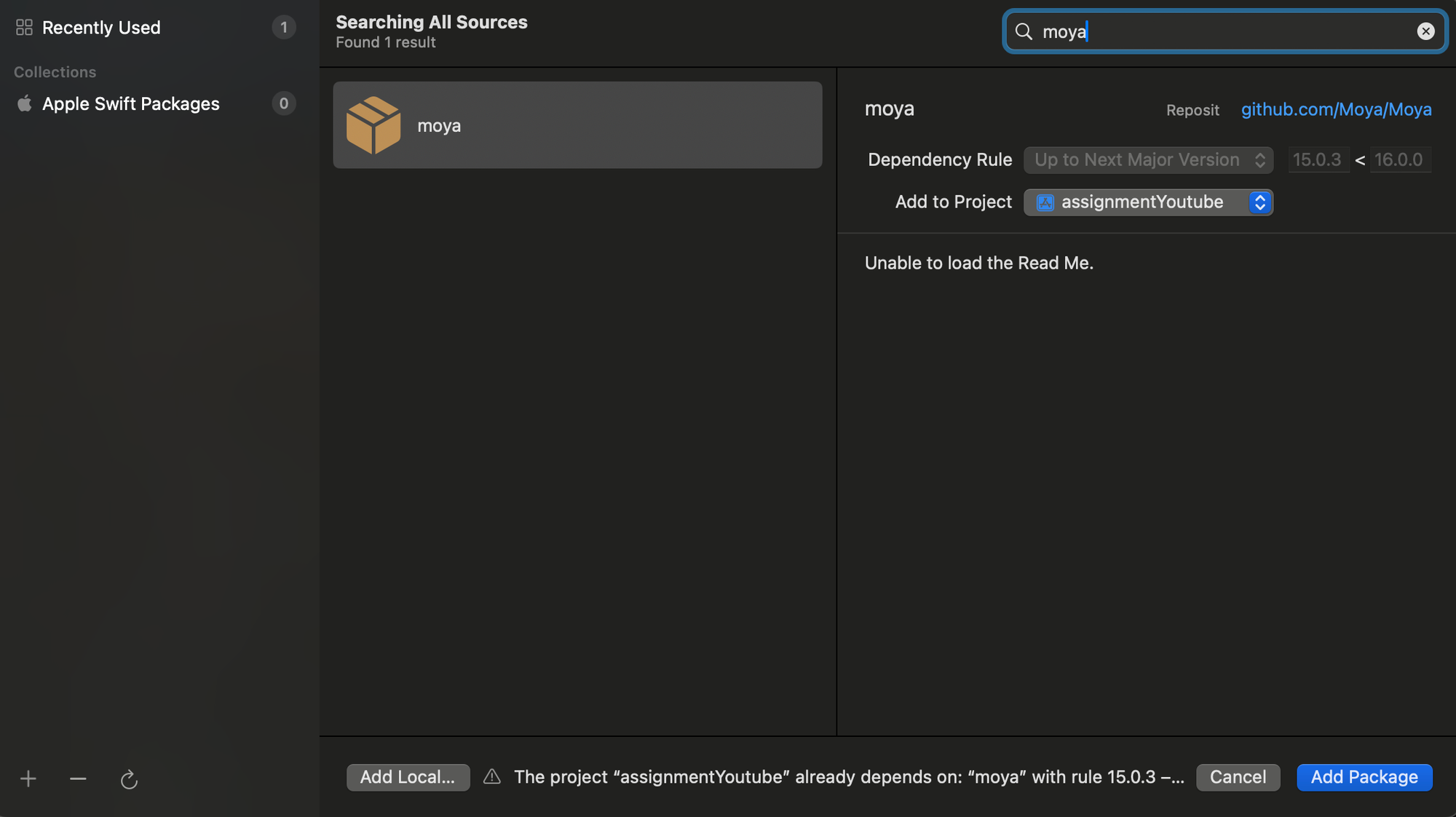Click the 15.0.3 minimum version field
The image size is (1456, 817).
[1318, 160]
